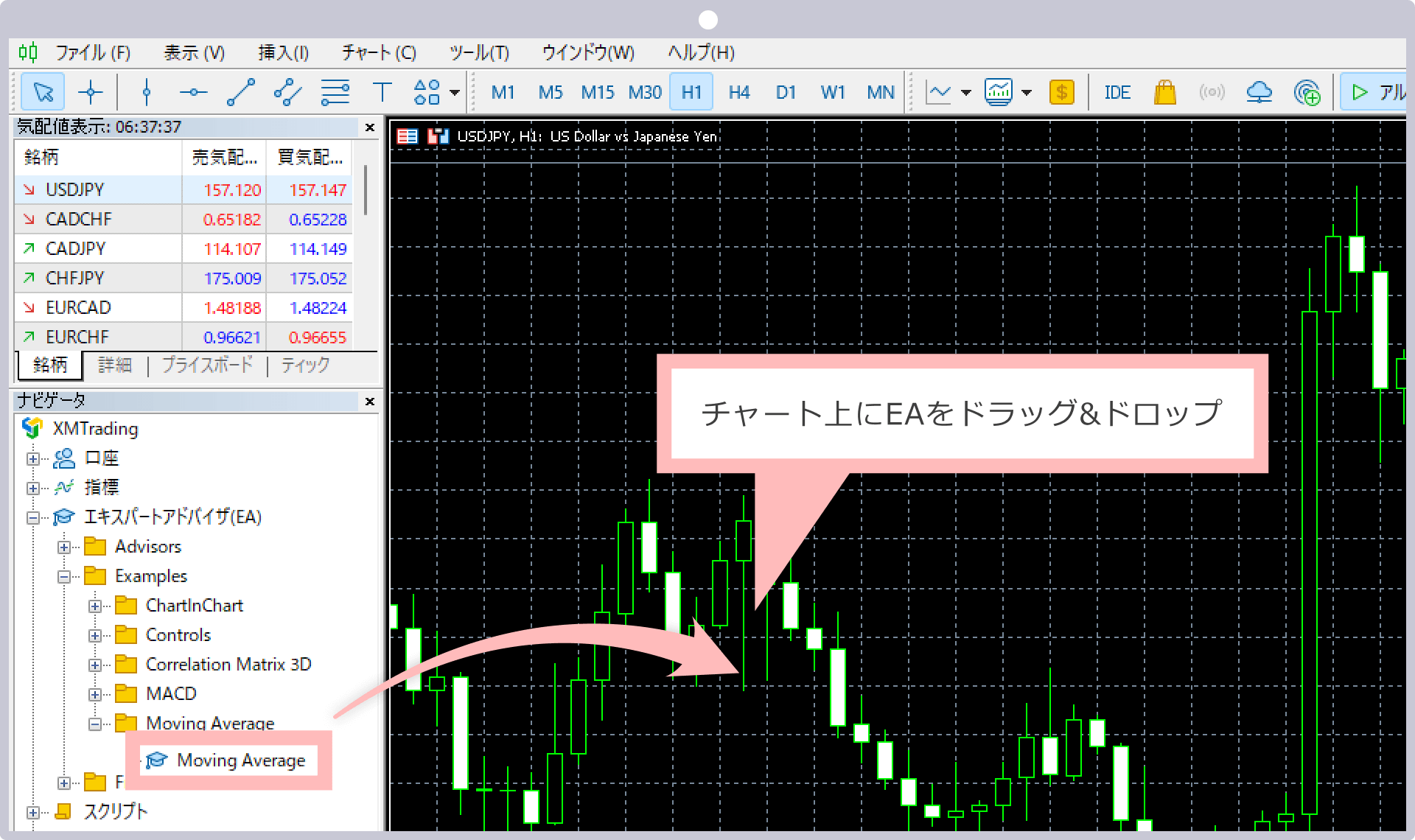
Task: Select the EURCAD symbol row
Action: (x=184, y=307)
